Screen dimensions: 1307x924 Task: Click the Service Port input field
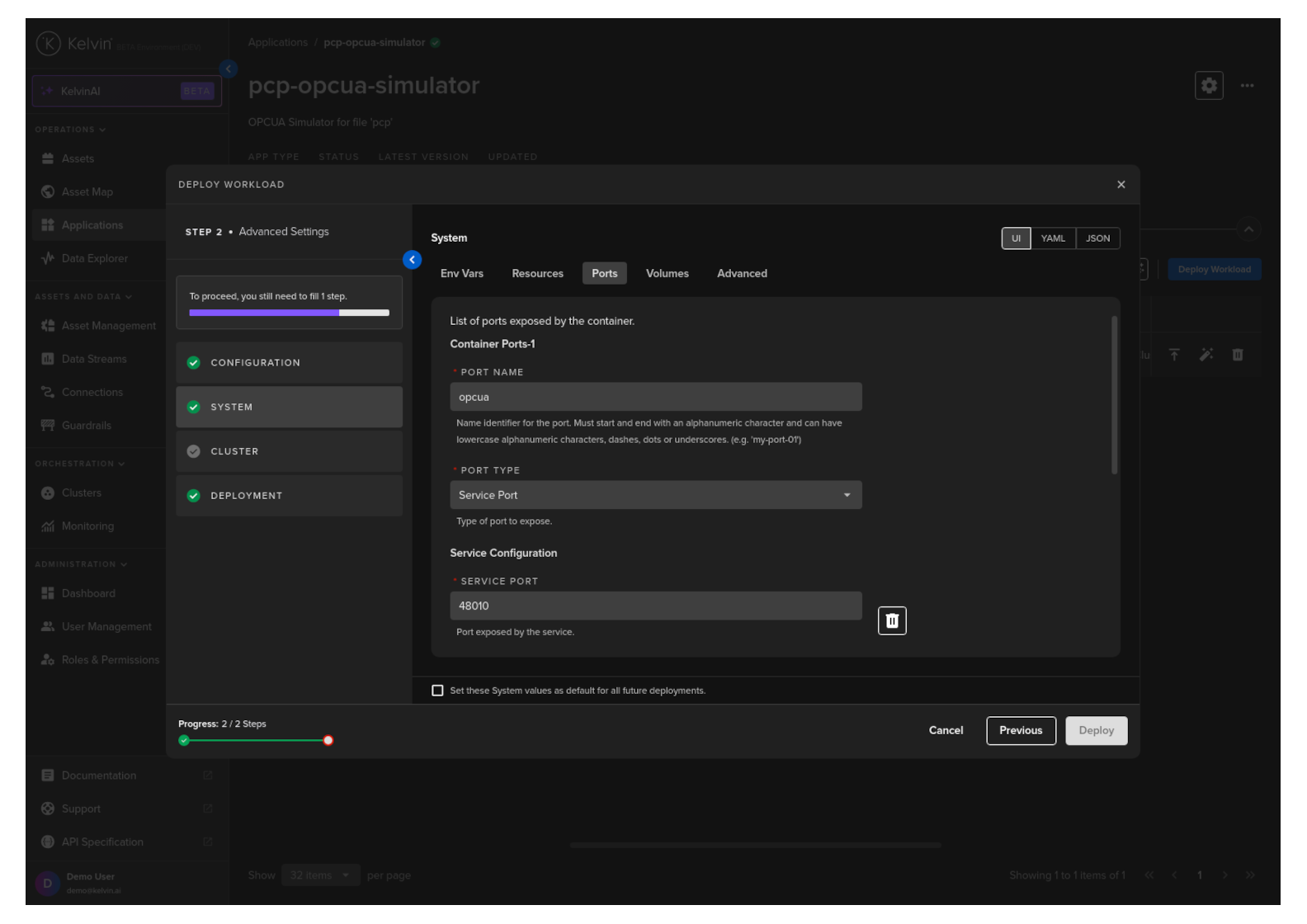[656, 606]
